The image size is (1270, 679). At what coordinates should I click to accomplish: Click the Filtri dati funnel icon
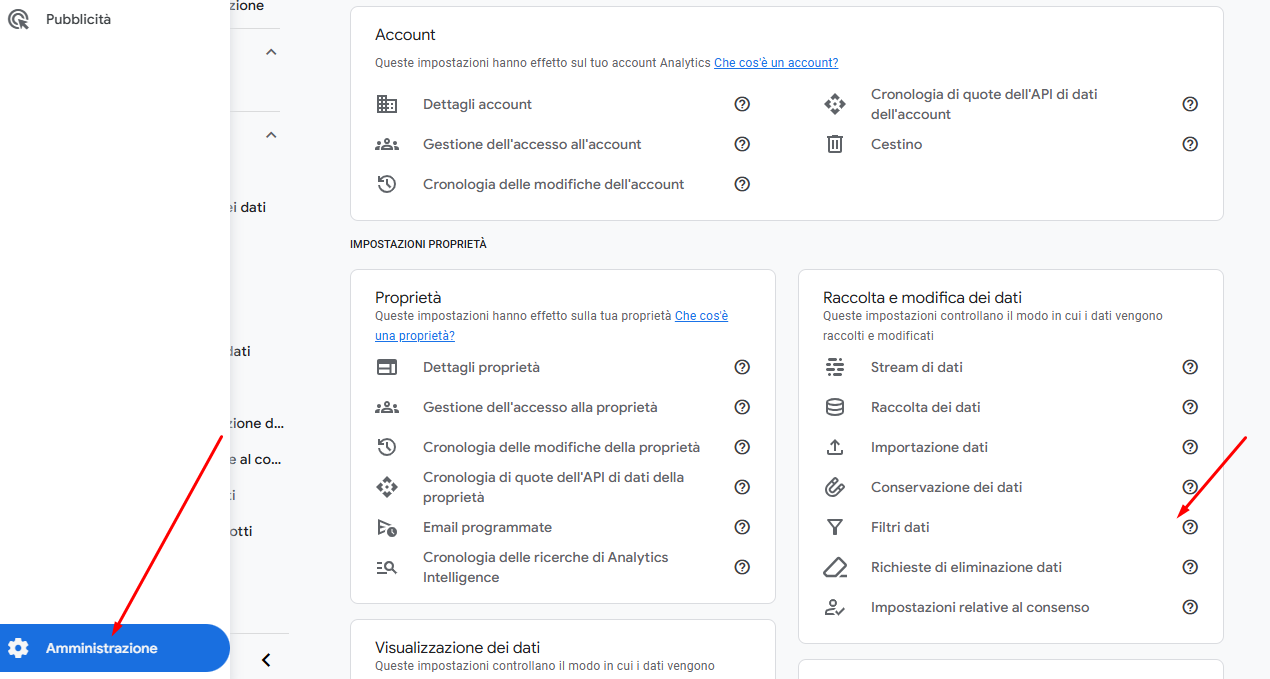tap(835, 527)
